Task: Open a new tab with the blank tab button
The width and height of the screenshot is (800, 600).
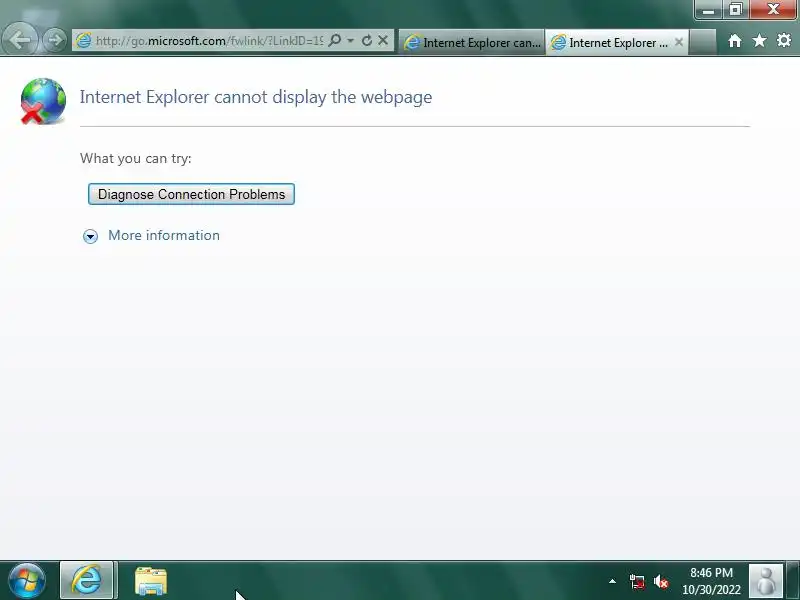Action: (x=702, y=42)
